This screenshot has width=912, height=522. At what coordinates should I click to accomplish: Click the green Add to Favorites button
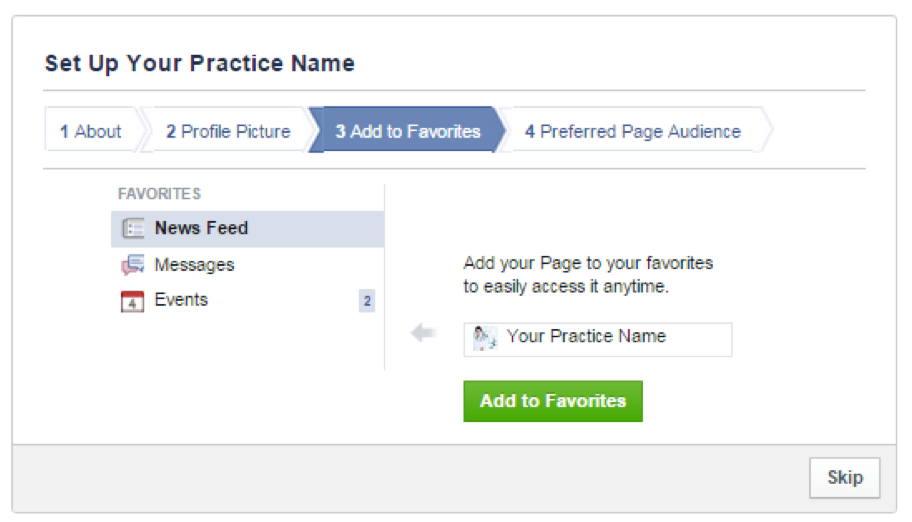(553, 401)
